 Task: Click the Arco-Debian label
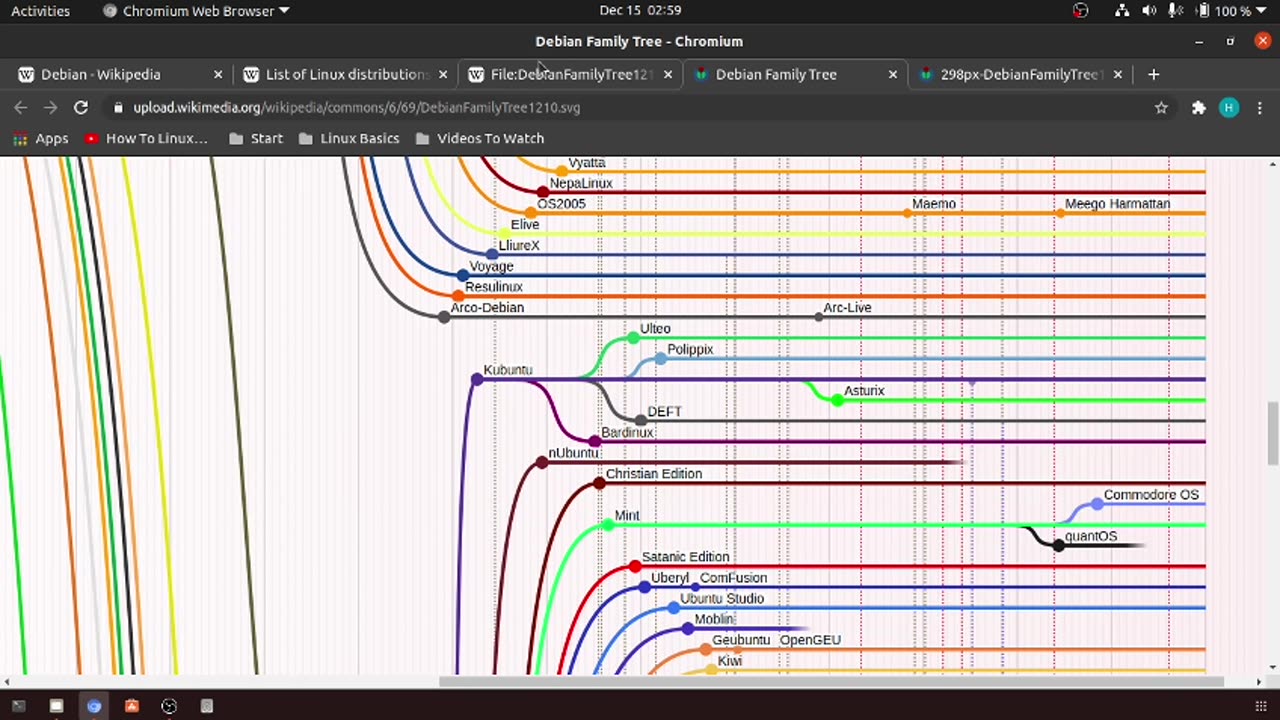(487, 308)
